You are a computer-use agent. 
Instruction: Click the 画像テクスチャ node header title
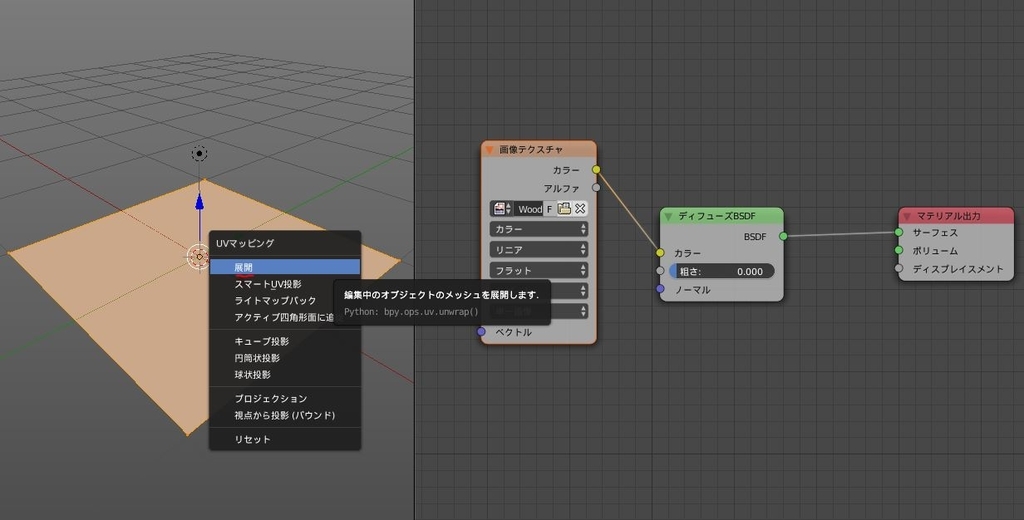(531, 150)
